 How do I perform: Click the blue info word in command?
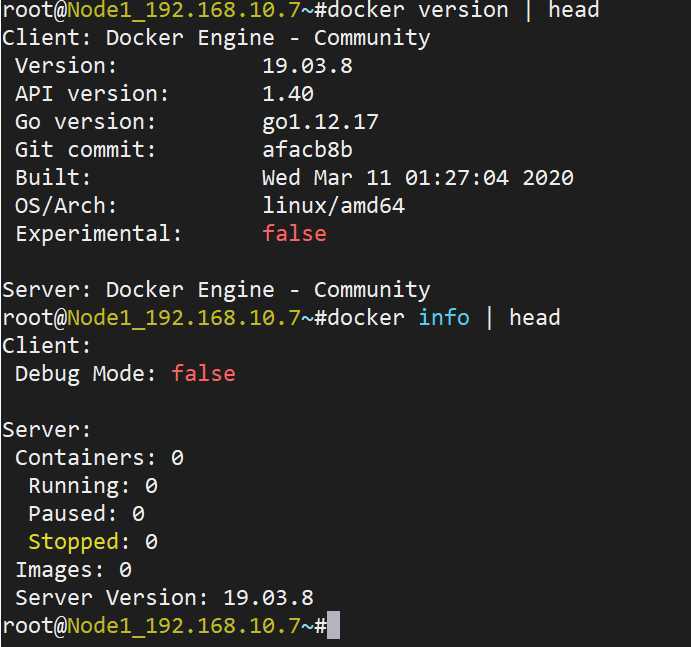(x=444, y=318)
